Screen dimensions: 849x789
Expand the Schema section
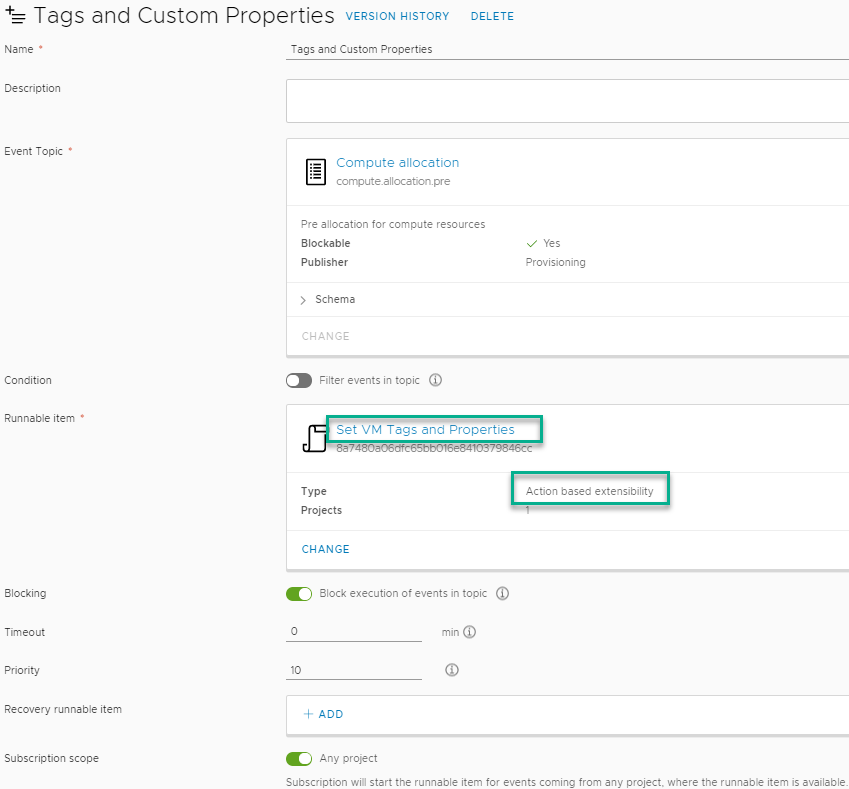303,300
